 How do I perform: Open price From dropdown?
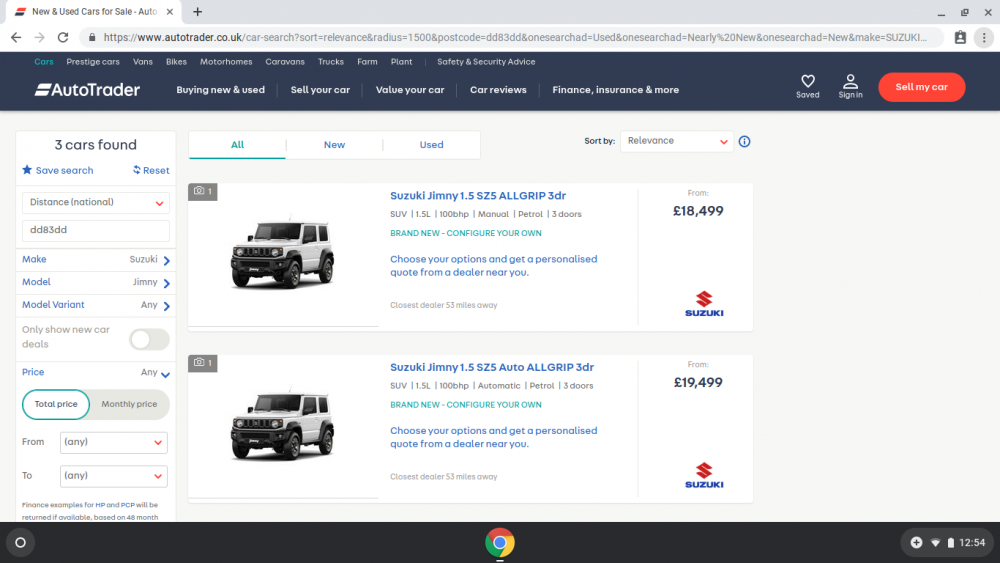tap(114, 442)
